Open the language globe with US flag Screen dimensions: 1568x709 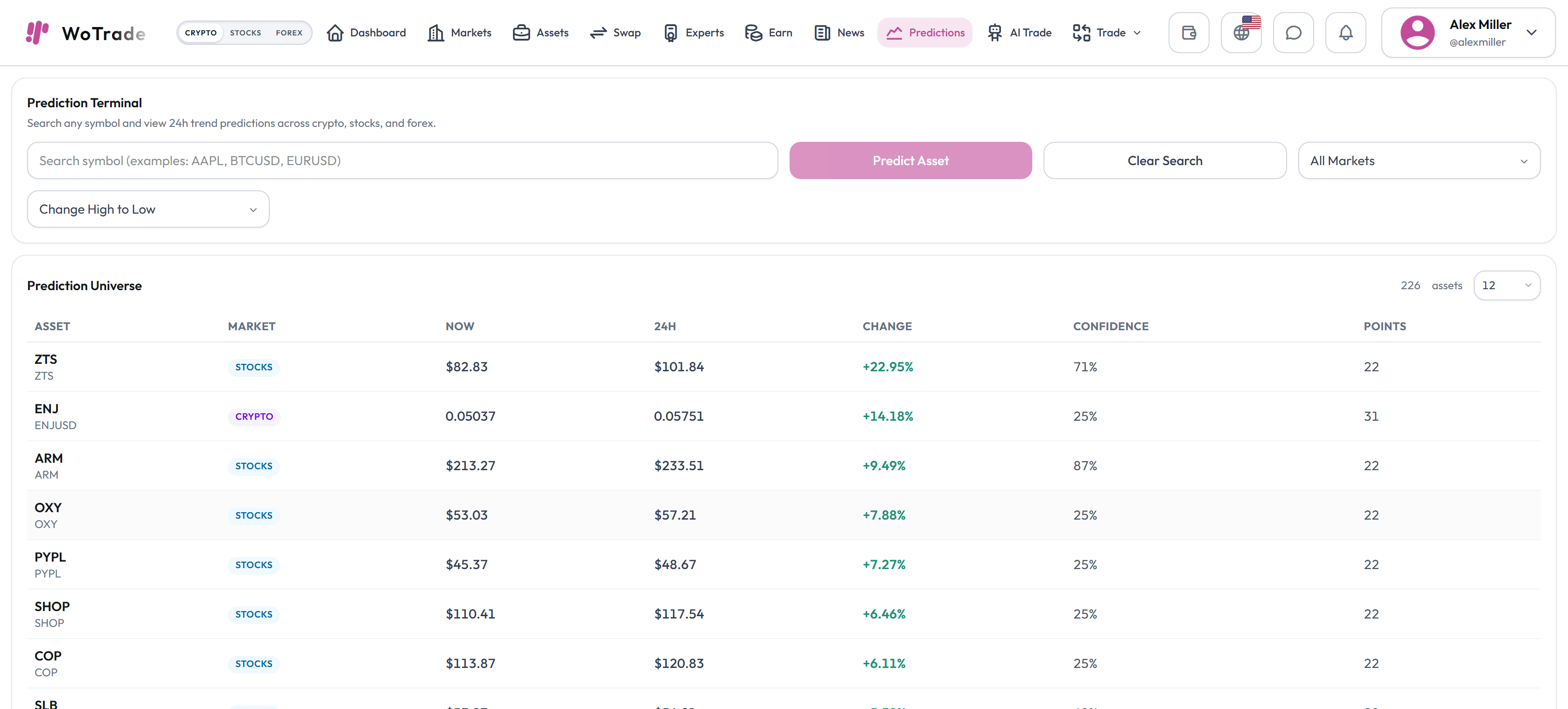(x=1241, y=33)
